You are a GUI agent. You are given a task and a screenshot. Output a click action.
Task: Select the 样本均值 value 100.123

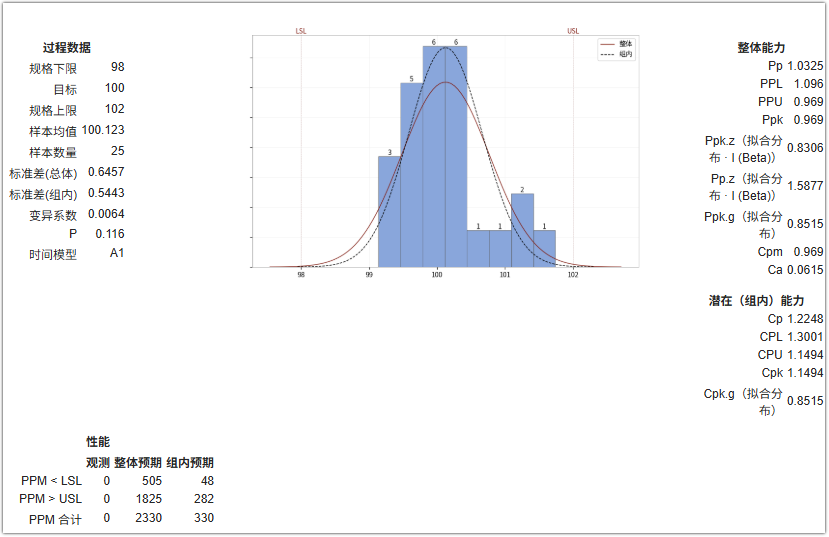(103, 130)
